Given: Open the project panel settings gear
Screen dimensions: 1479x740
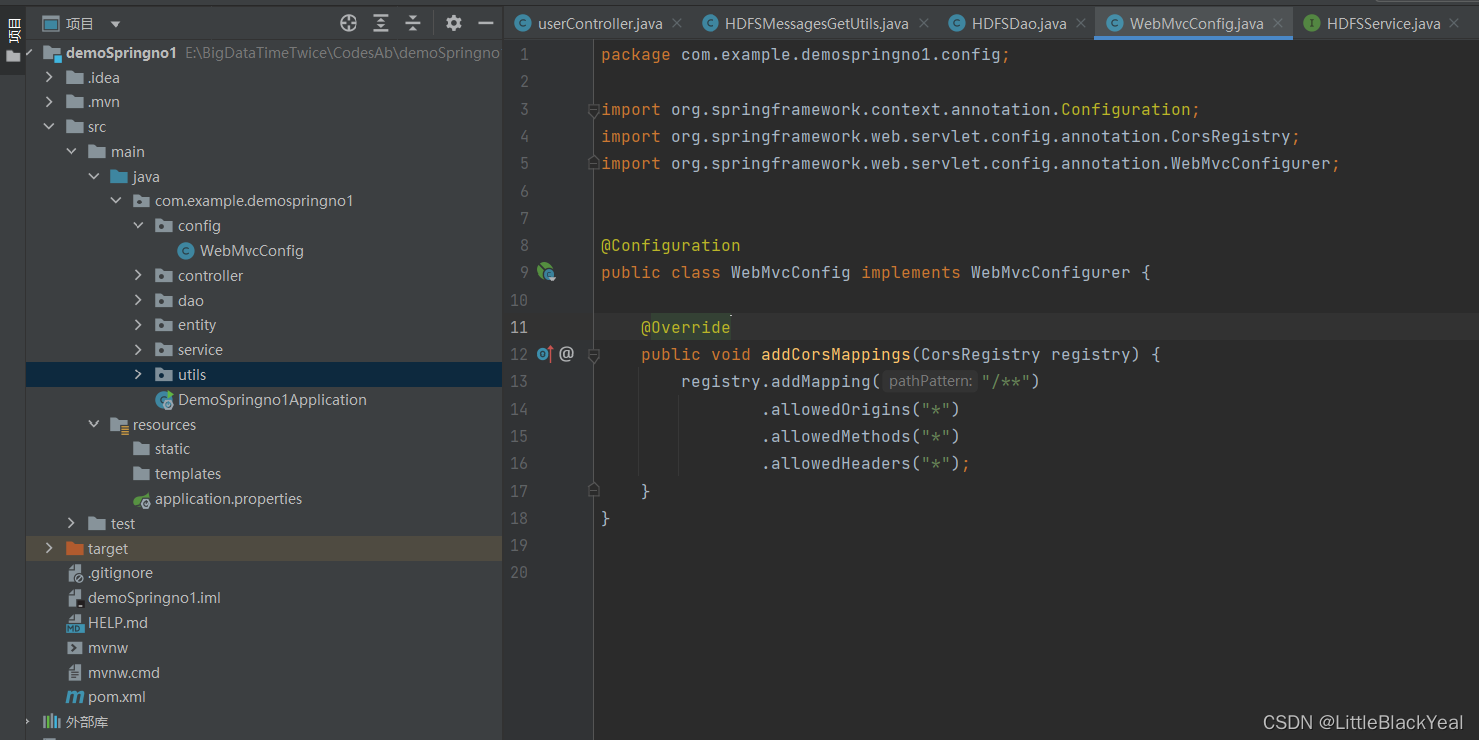Looking at the screenshot, I should coord(454,23).
